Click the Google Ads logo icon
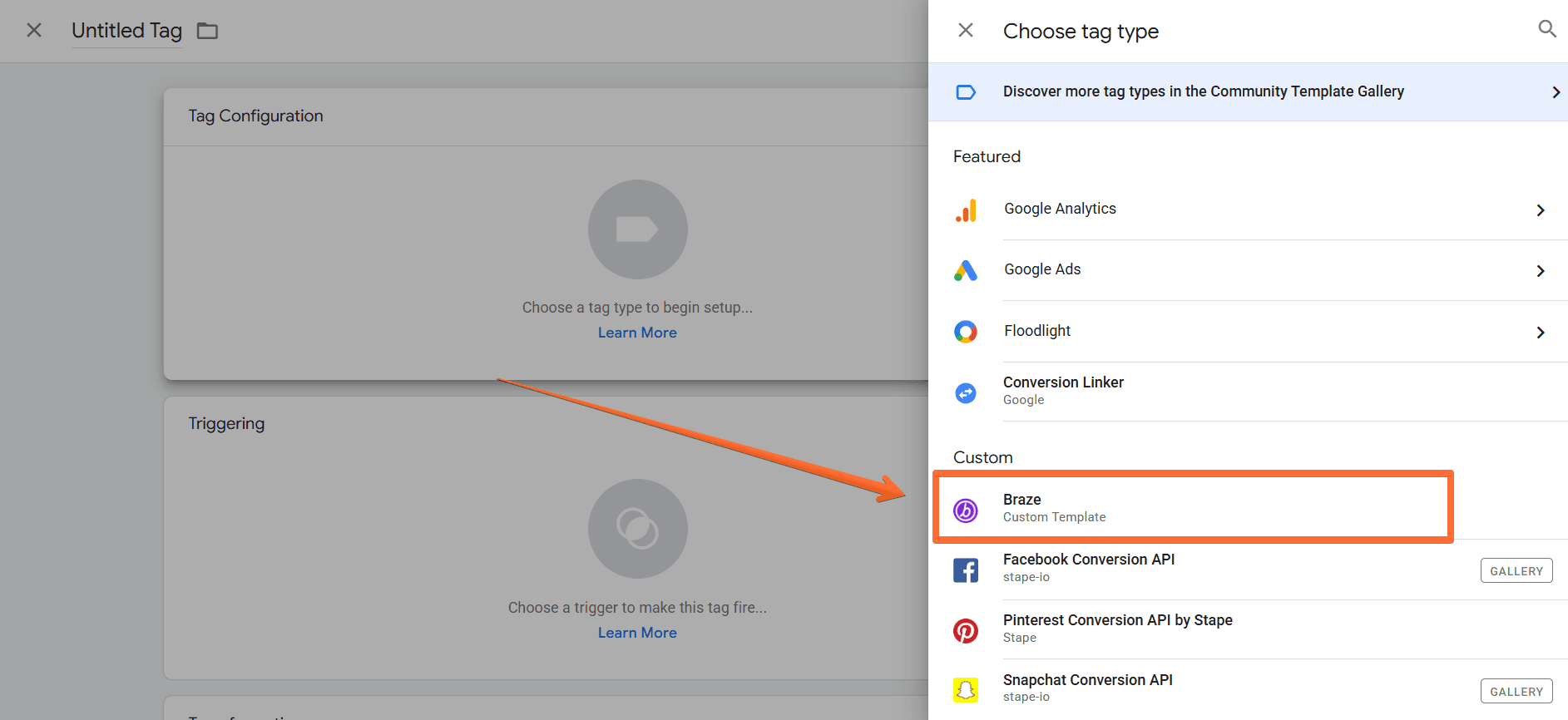The height and width of the screenshot is (720, 1568). click(x=966, y=270)
